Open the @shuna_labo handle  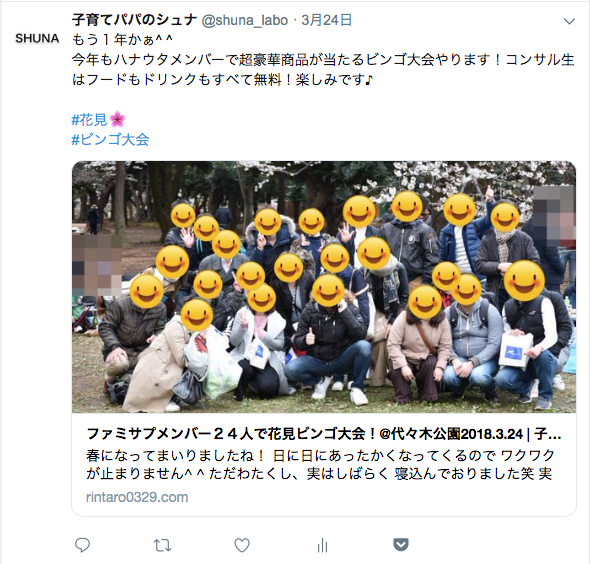[245, 20]
